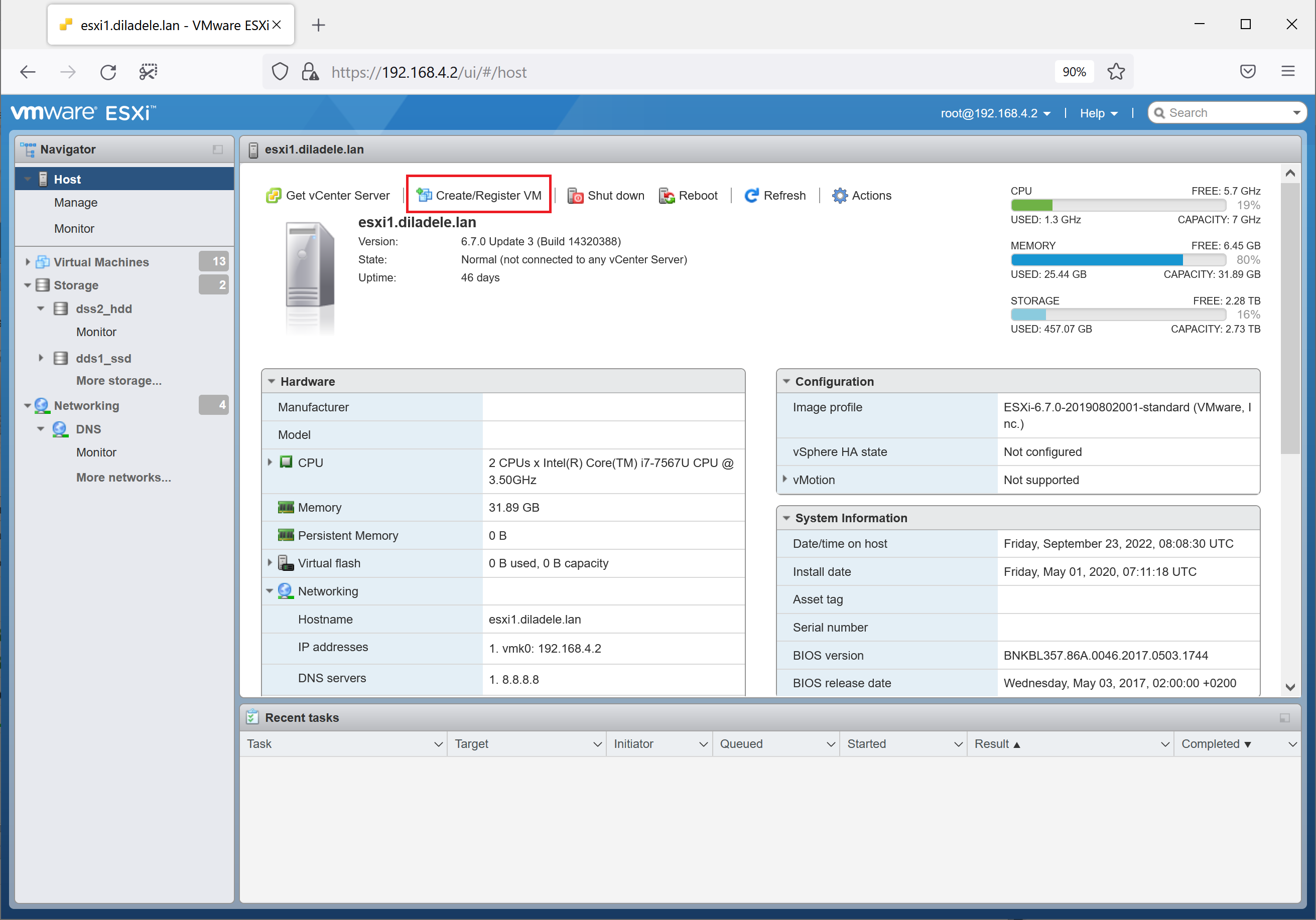Screen dimensions: 1316x920
Task: Click the Networking globe icon in Navigator
Action: 42,406
